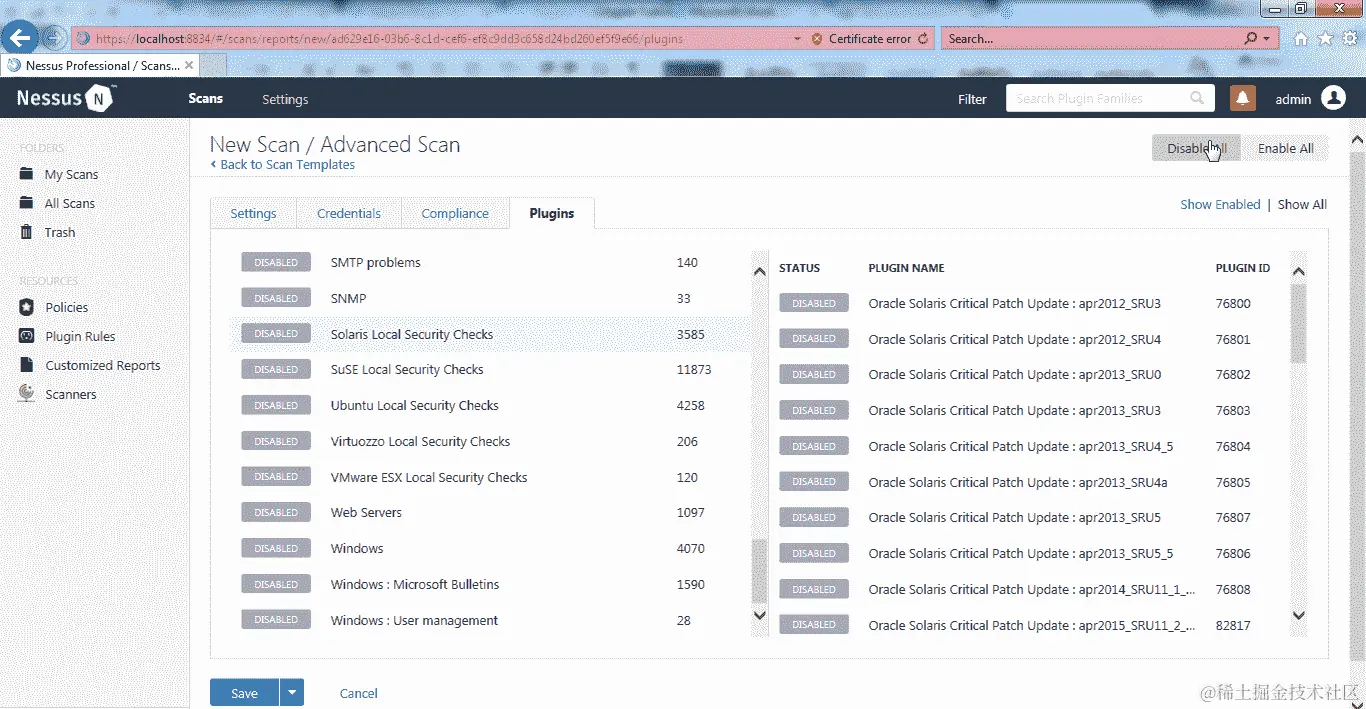The image size is (1366, 709).
Task: Toggle status of Ubuntu Local Security Checks
Action: point(276,405)
